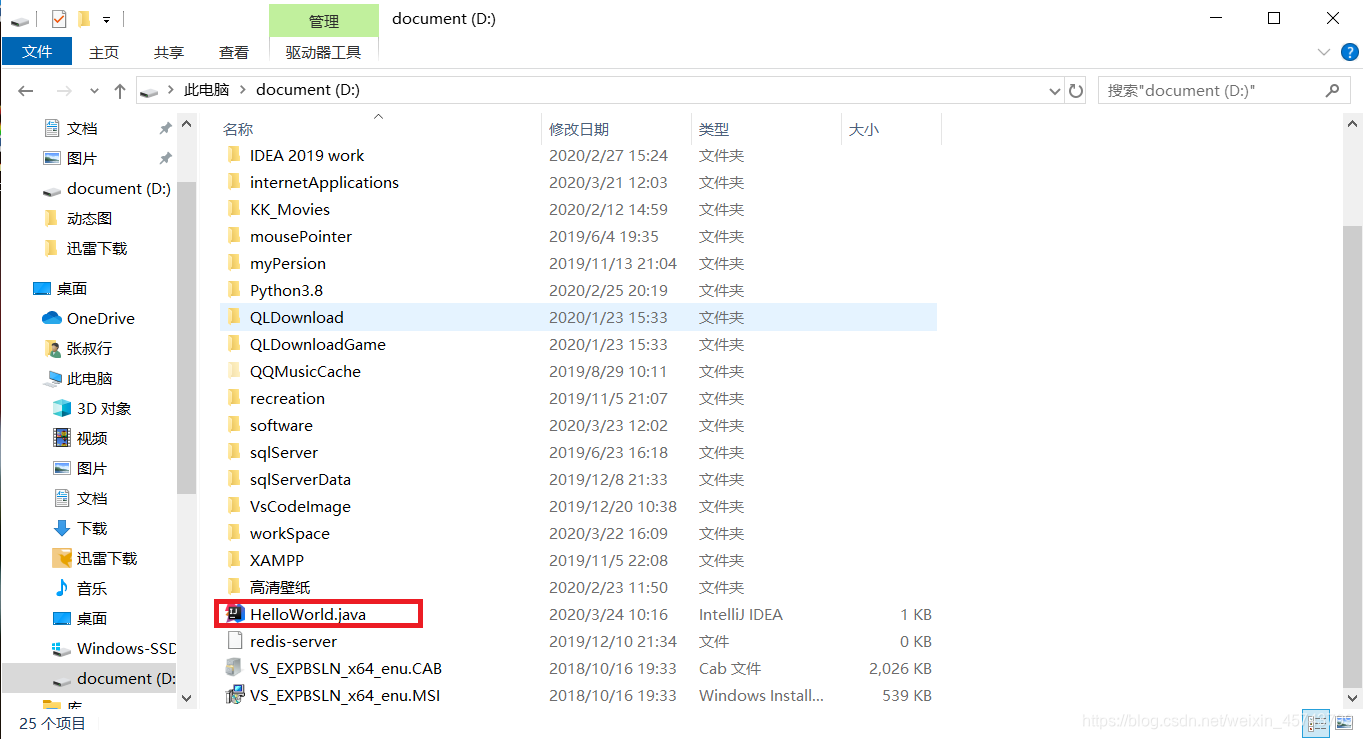Open the 驱动器工具 tab

tap(323, 52)
